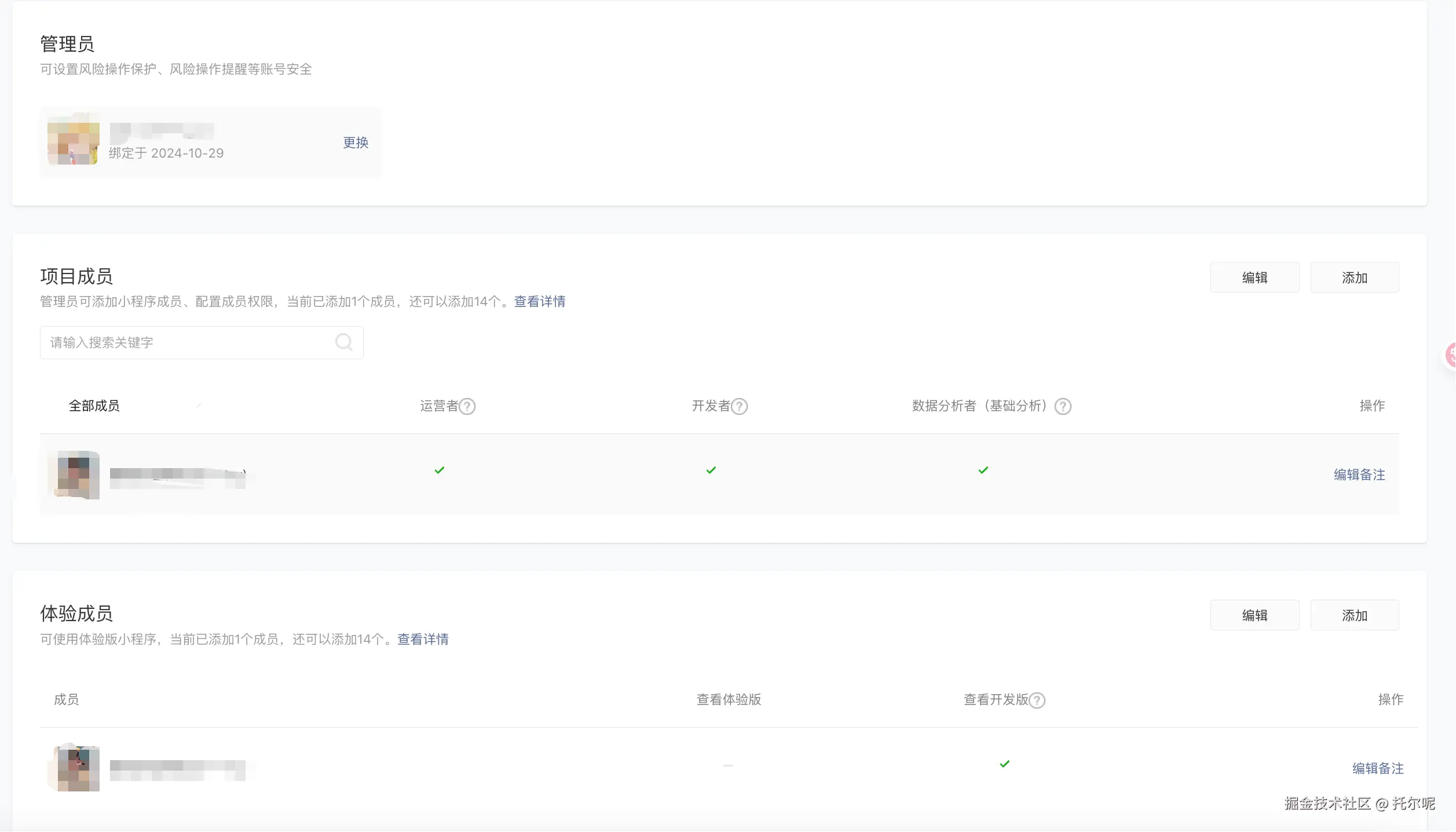Click the project member avatar
This screenshot has height=832, width=1456.
[75, 475]
